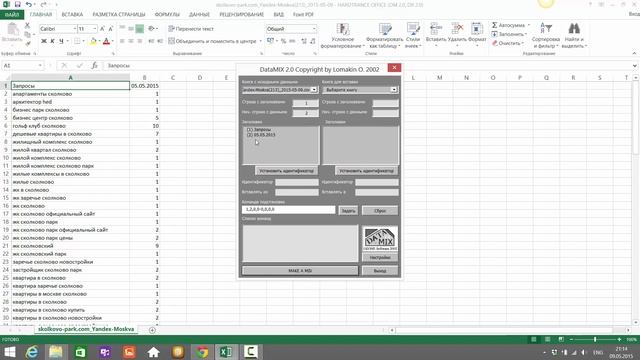Click the Undo arrow icon
The height and width of the screenshot is (360, 640).
point(29,4)
